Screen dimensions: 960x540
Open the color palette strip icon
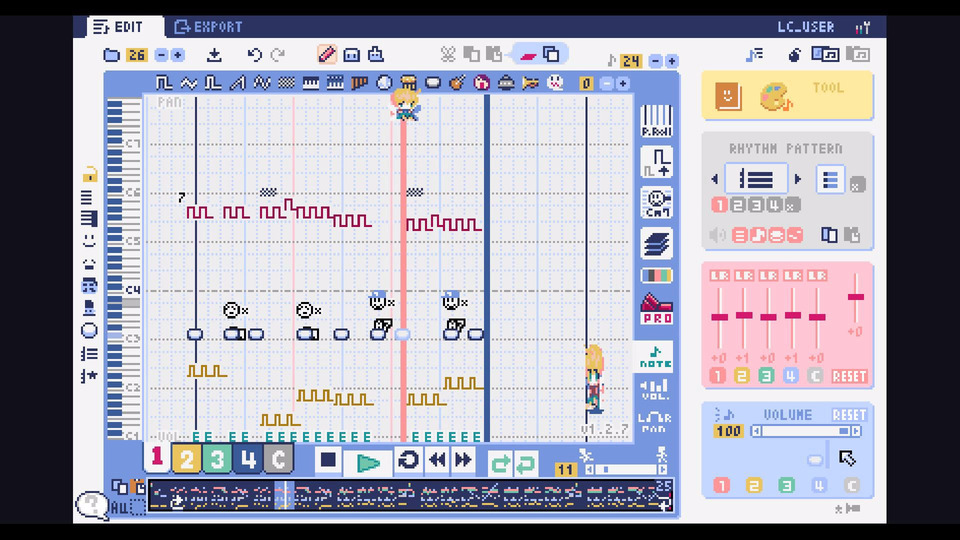click(656, 276)
